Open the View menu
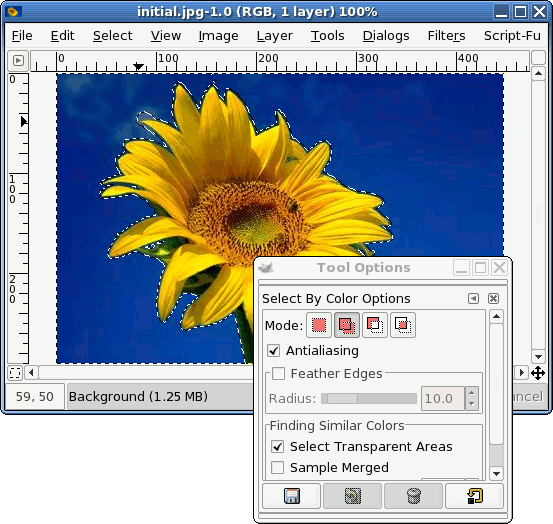 166,36
